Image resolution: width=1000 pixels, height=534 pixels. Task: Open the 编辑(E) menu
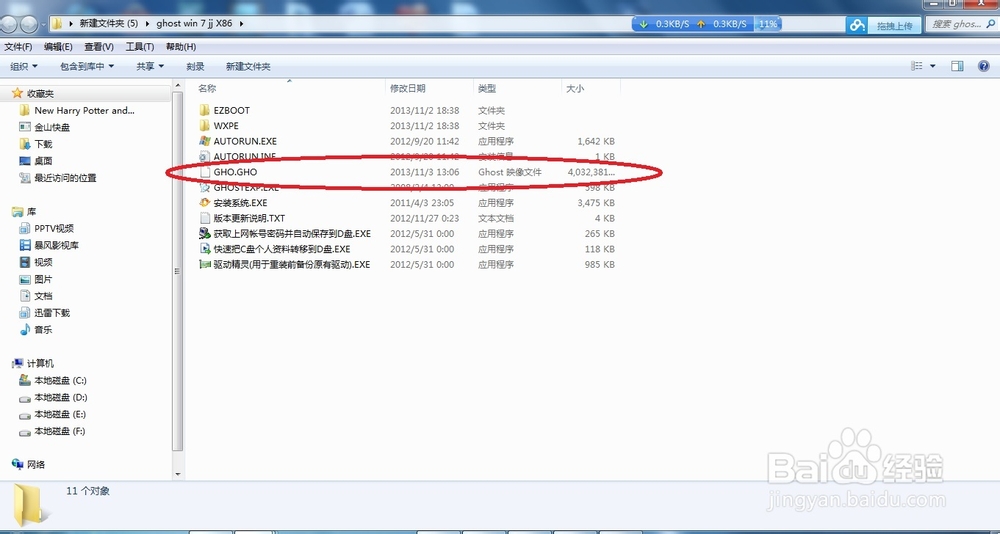pos(58,47)
